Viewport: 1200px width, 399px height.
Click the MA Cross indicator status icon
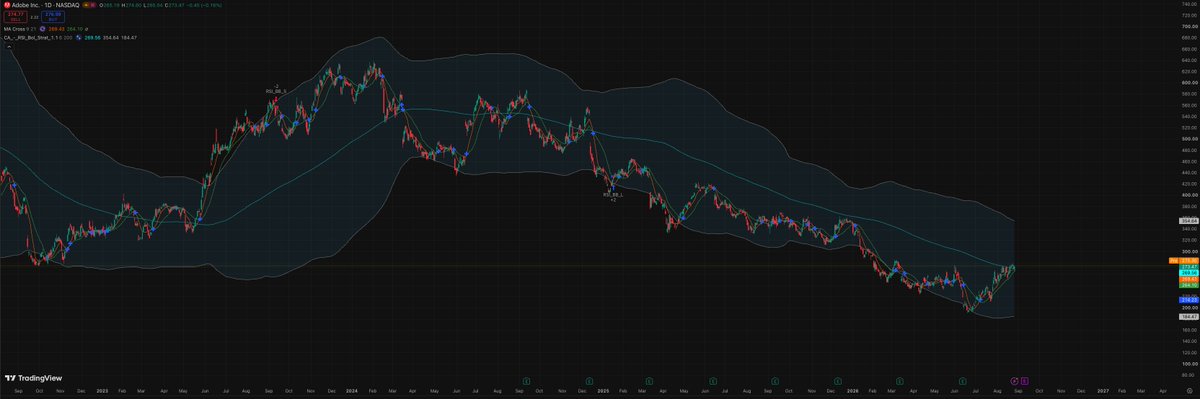[x=43, y=29]
